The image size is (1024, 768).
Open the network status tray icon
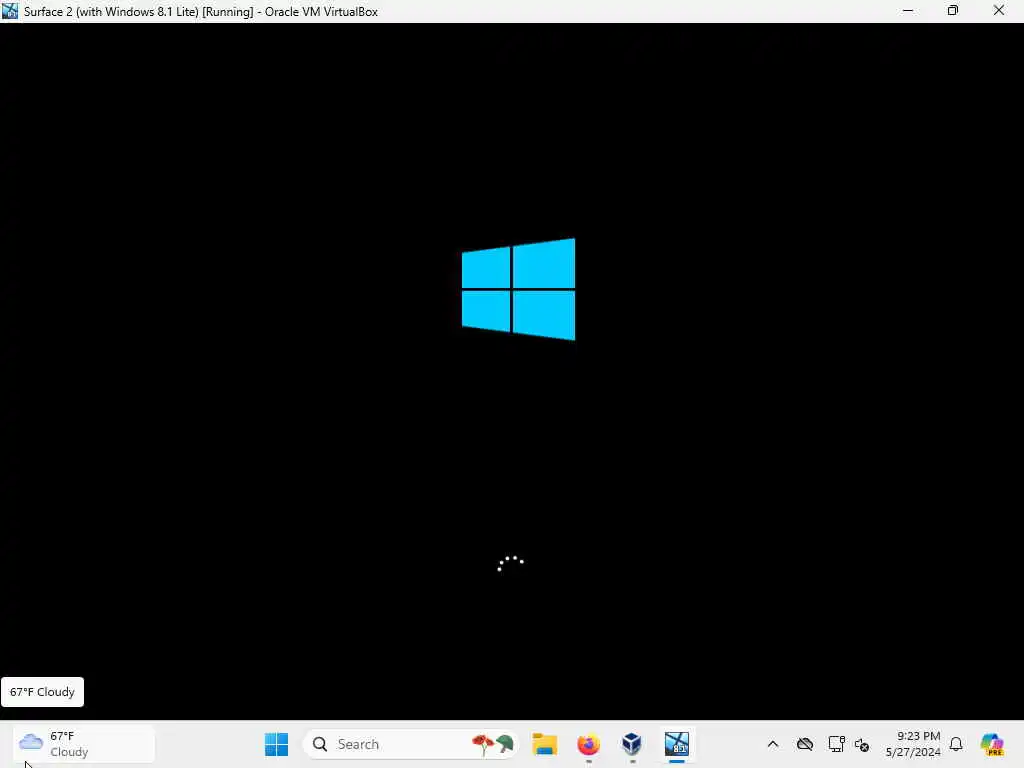[836, 744]
